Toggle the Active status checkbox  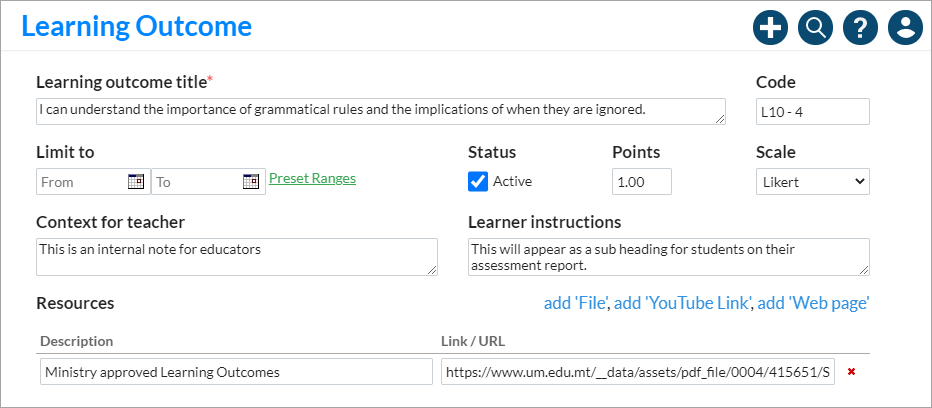tap(478, 181)
